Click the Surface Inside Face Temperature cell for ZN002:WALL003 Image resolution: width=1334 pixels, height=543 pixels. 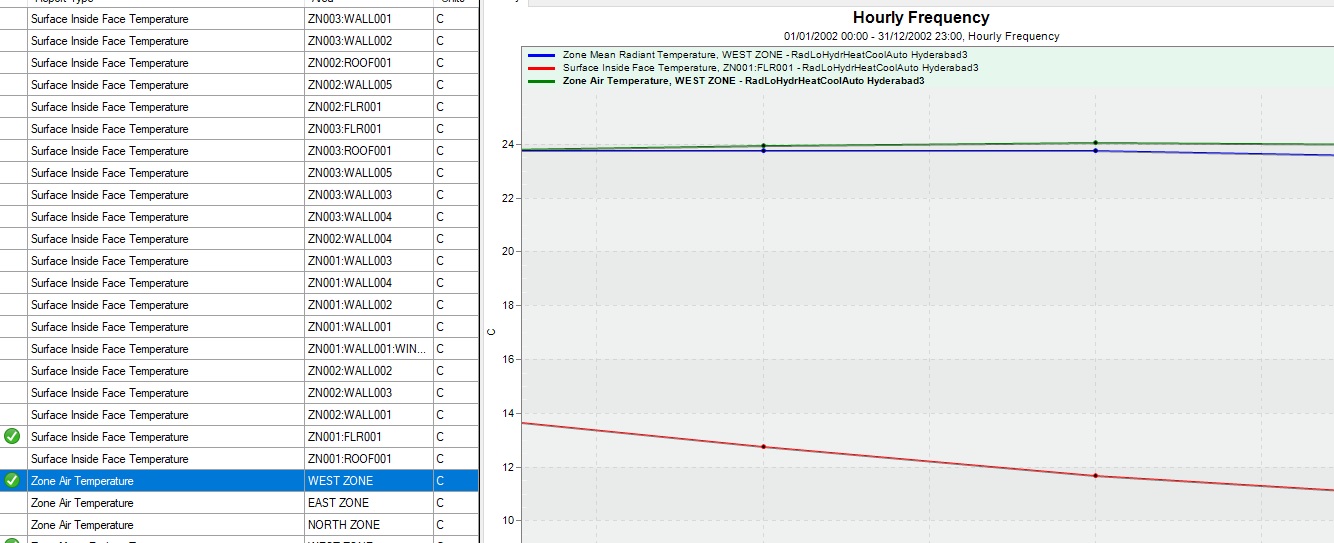pyautogui.click(x=166, y=393)
